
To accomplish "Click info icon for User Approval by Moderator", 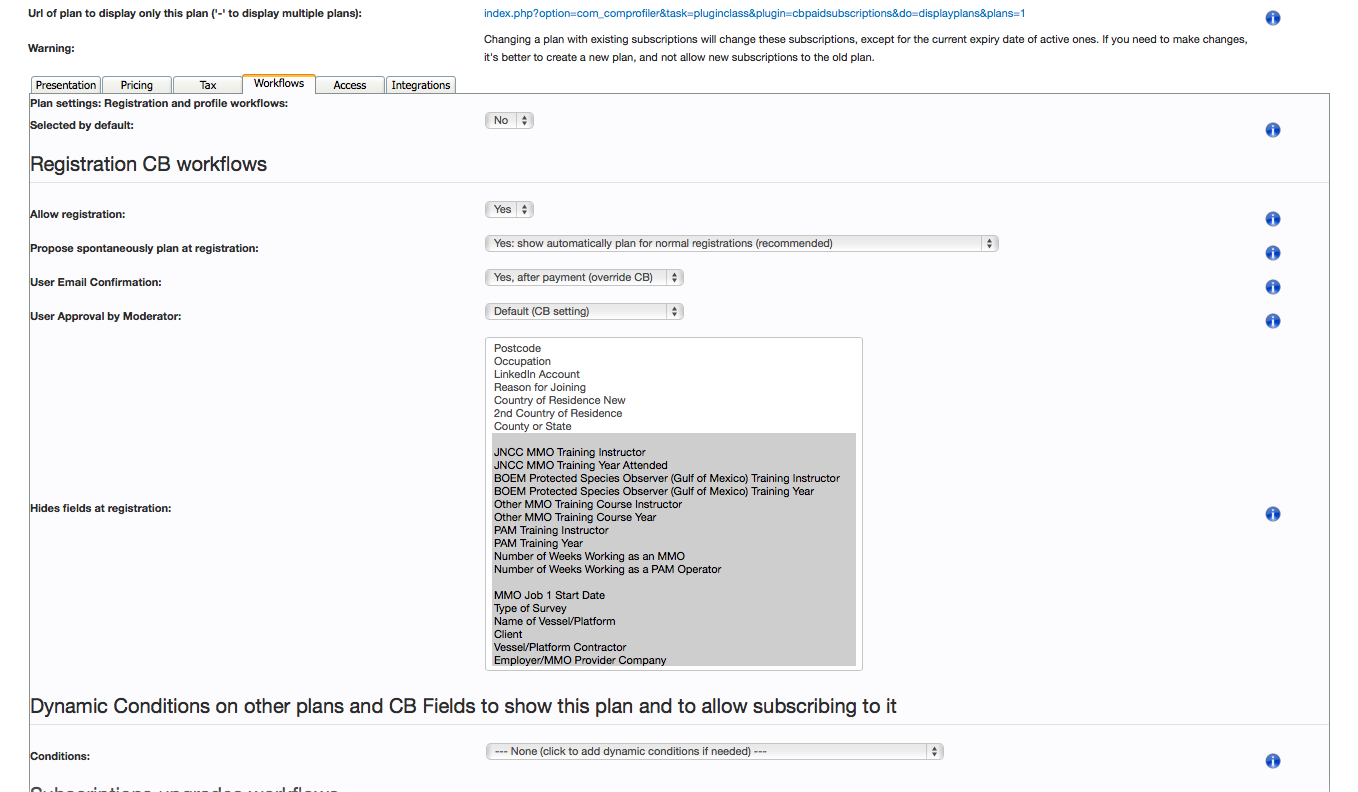I will coord(1273,321).
